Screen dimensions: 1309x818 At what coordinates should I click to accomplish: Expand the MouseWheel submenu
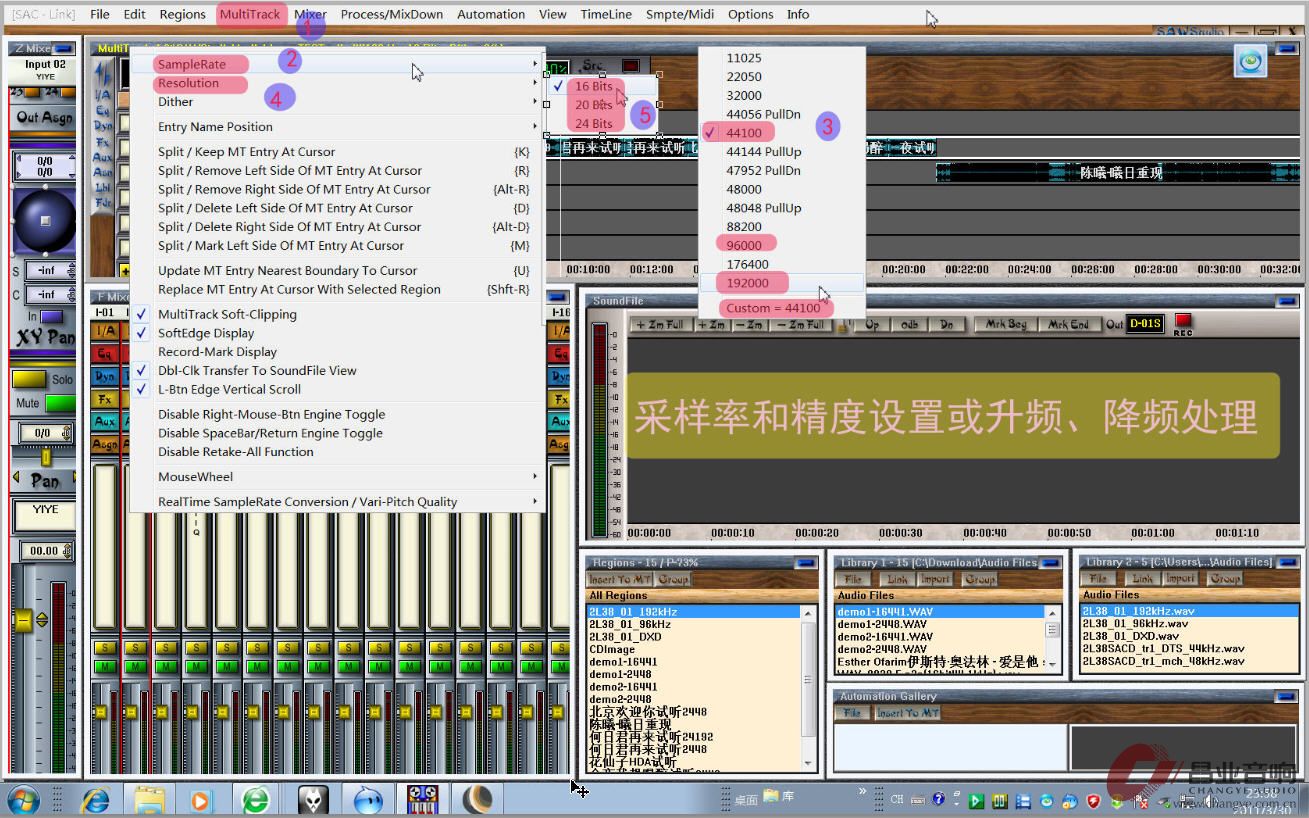coord(338,477)
